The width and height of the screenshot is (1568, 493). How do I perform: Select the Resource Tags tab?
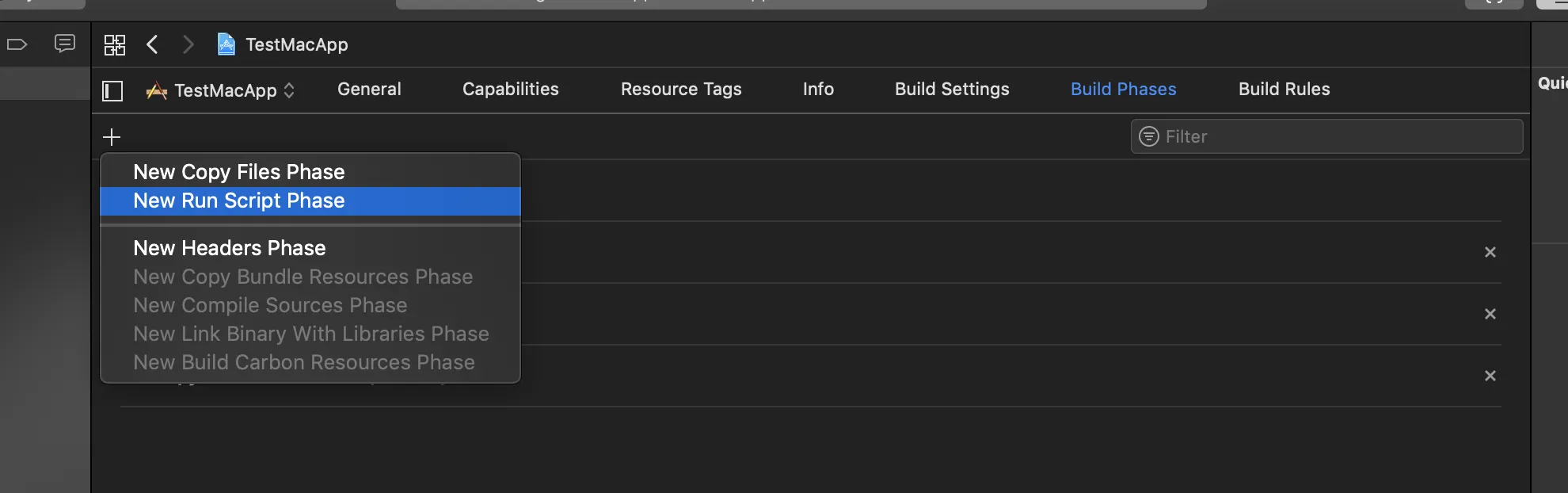pos(681,90)
